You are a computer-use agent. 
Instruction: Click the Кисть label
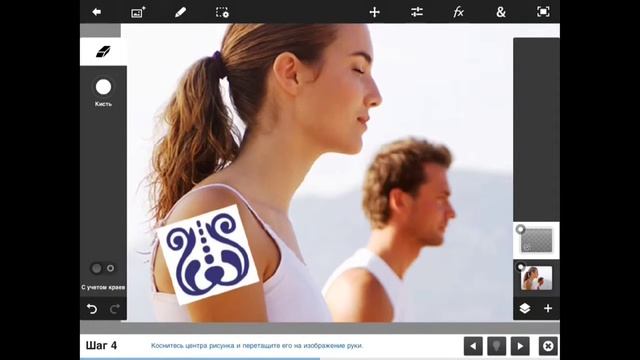[103, 104]
